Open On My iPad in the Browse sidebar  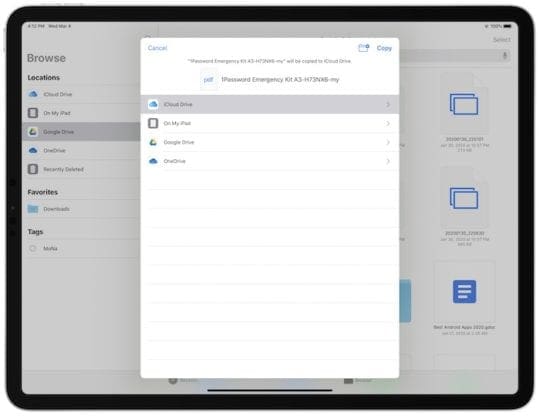81,113
